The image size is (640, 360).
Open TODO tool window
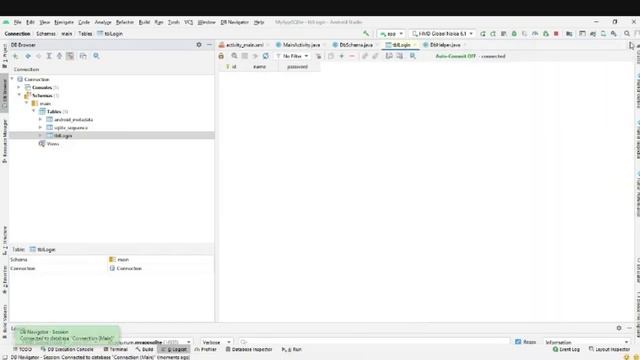click(22, 349)
